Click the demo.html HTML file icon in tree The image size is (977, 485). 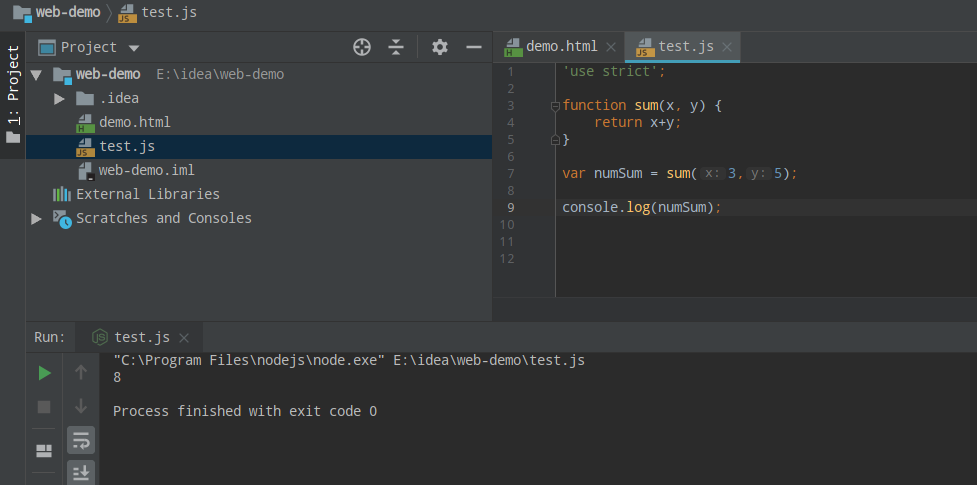coord(85,123)
